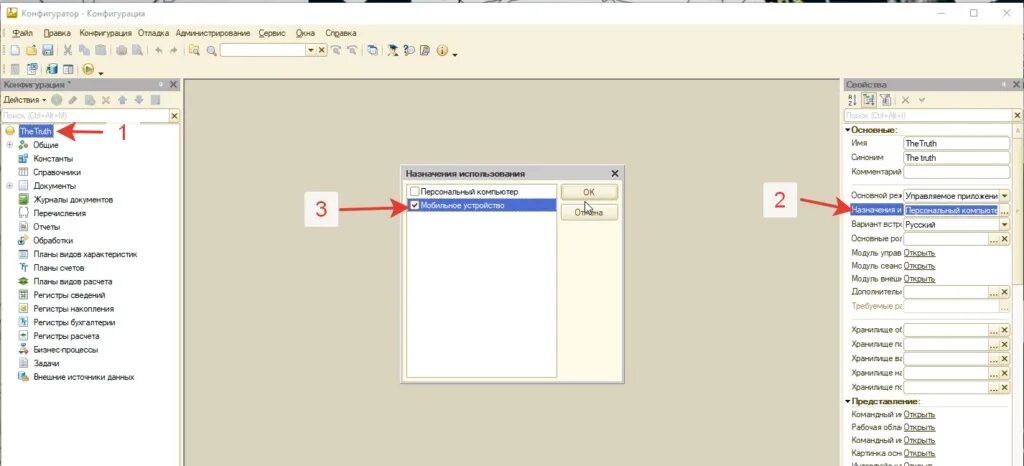This screenshot has height=466, width=1024.
Task: Open the Основной режим dropdown arrow
Action: [x=1004, y=196]
